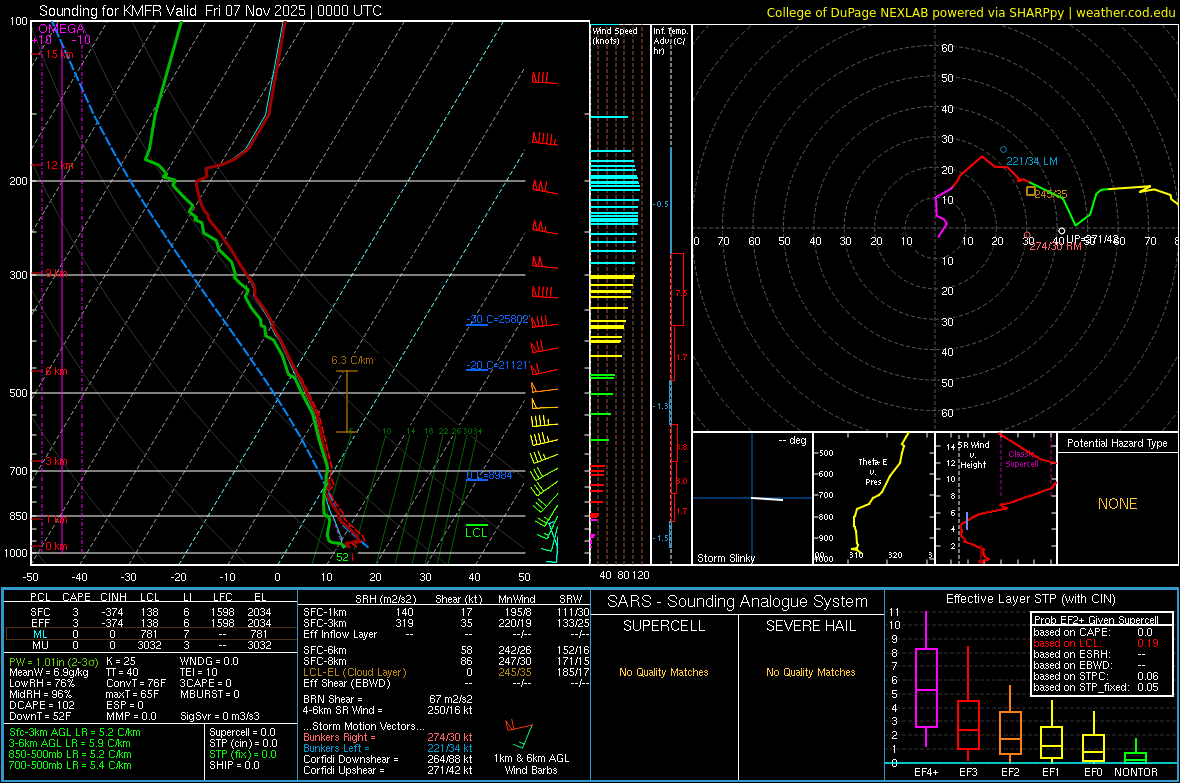The width and height of the screenshot is (1180, 783).
Task: Click the 'Prob EF2+ Given Supercell' header
Action: click(1096, 620)
